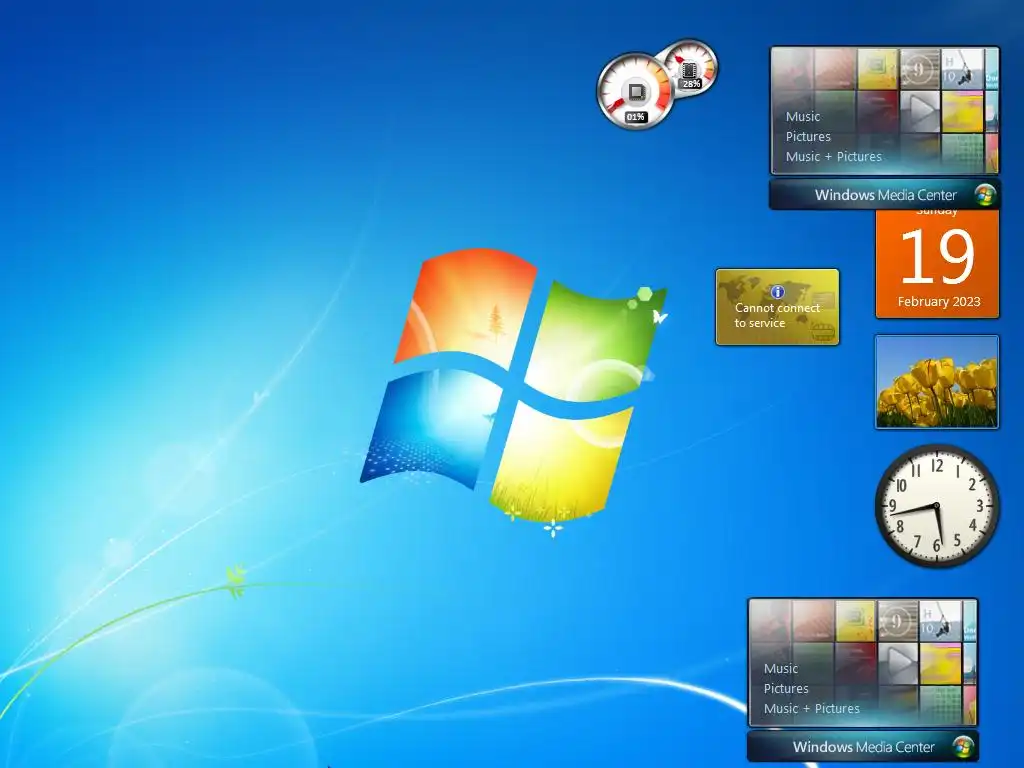
Task: Open Pictures in the lower Media Center gadget
Action: click(x=786, y=688)
